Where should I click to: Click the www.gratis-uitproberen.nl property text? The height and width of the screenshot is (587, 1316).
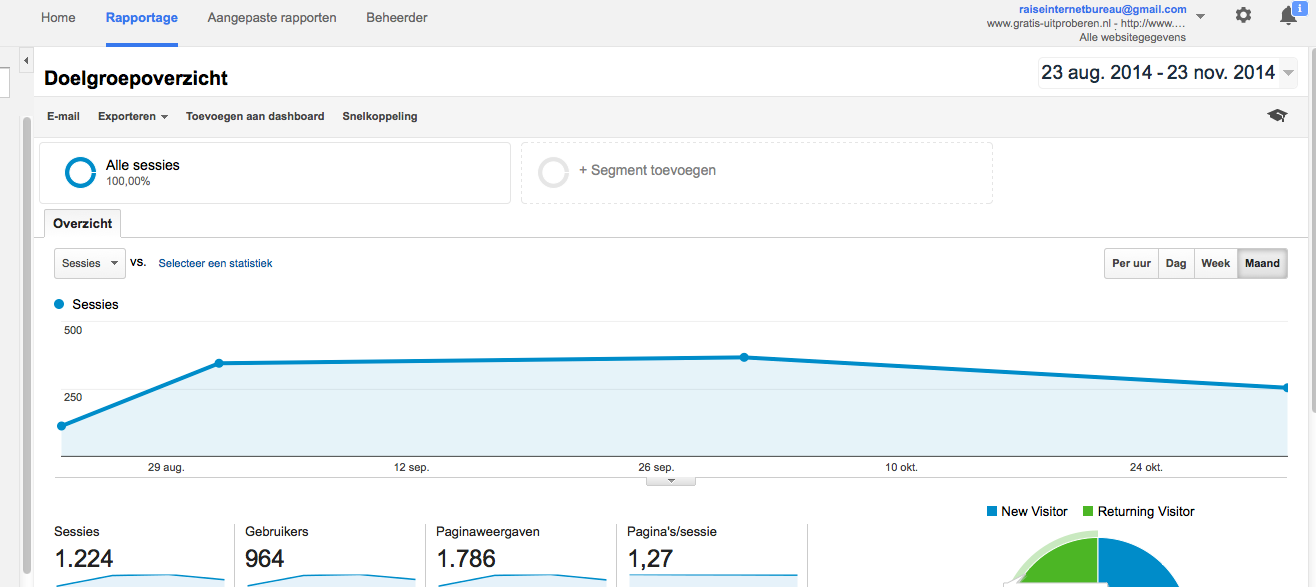click(x=1086, y=23)
